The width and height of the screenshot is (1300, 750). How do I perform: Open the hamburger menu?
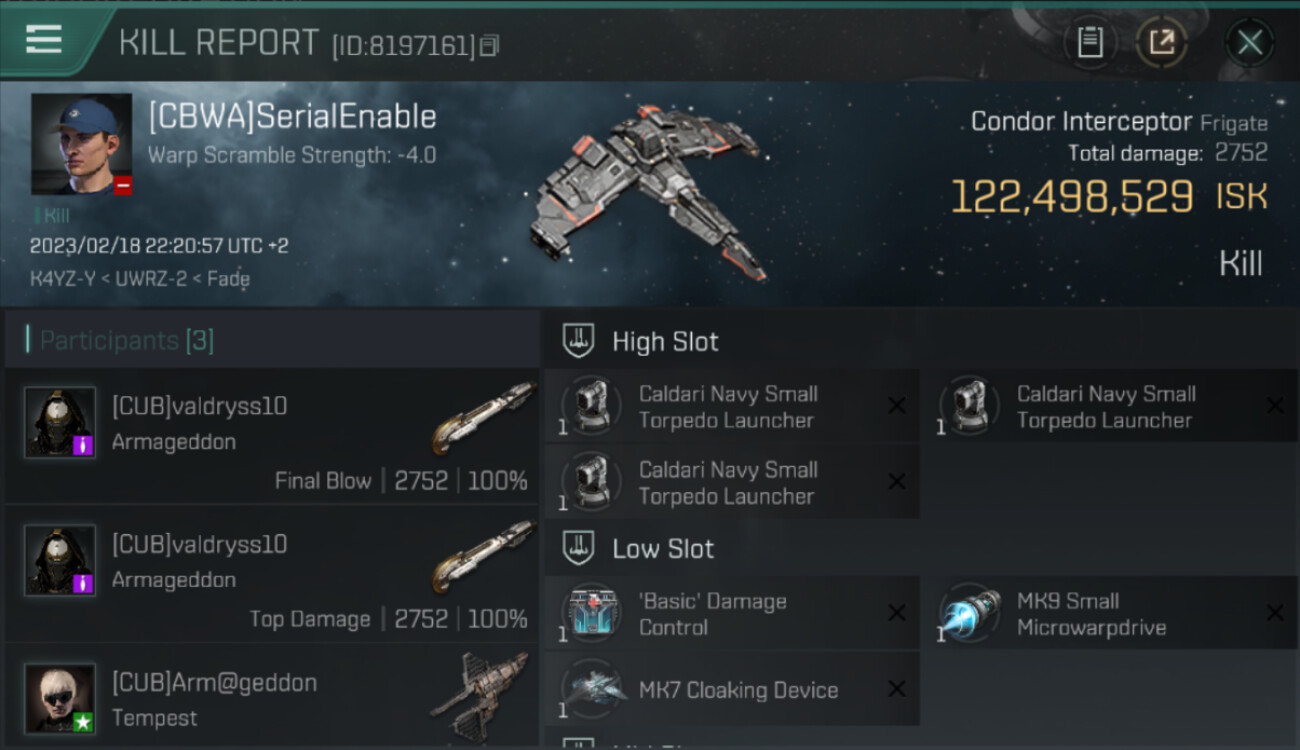tap(45, 40)
